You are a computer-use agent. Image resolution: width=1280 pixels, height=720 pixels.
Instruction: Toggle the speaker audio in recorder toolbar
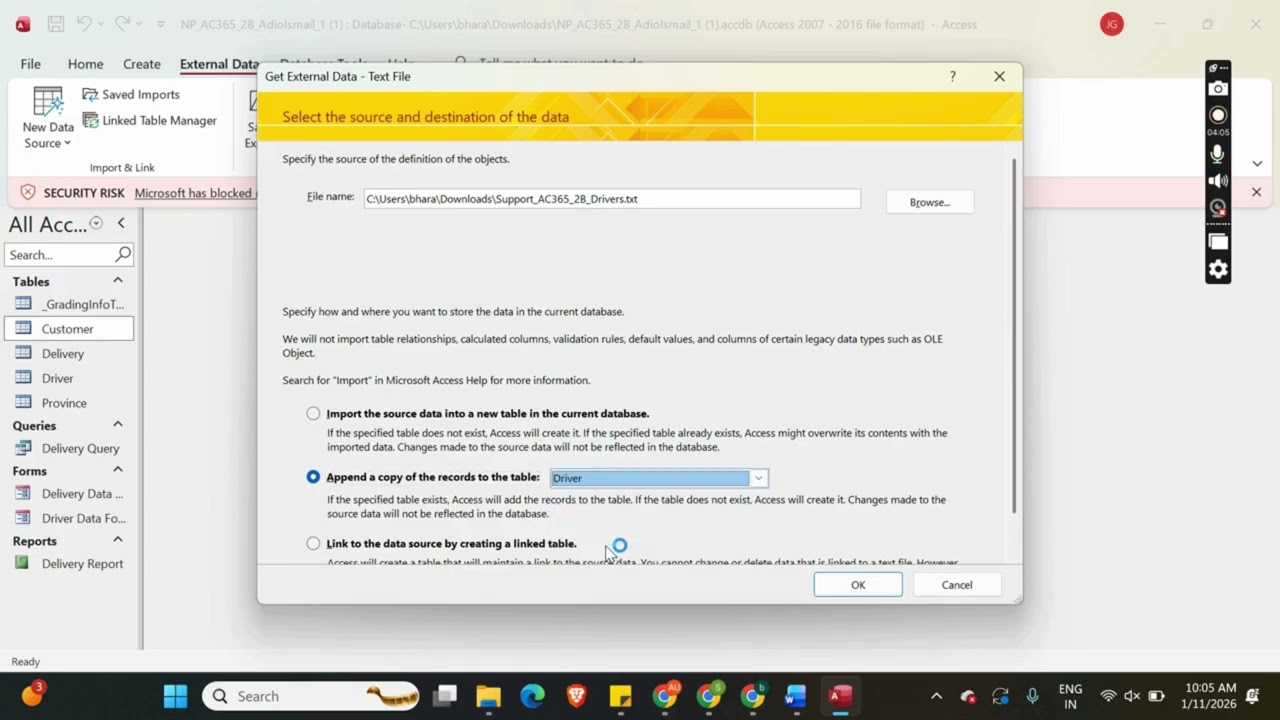click(1217, 181)
